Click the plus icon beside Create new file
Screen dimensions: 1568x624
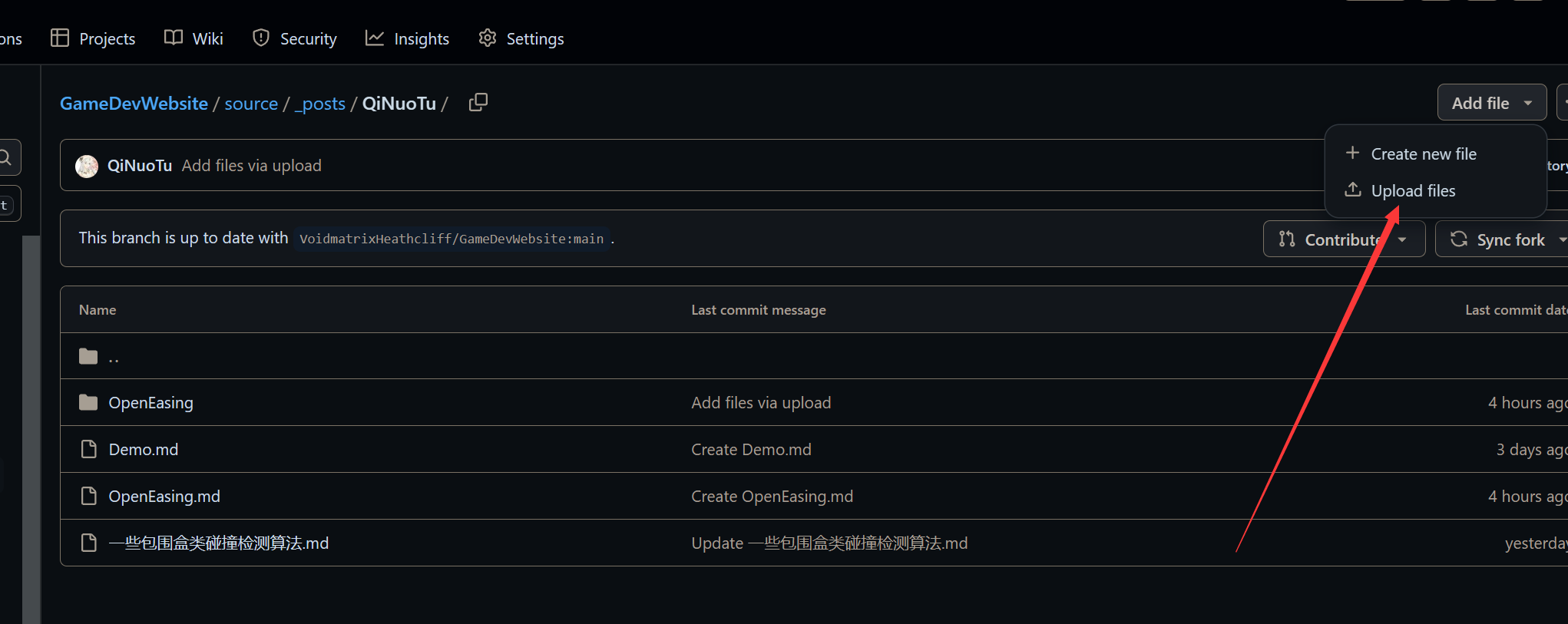[1353, 153]
